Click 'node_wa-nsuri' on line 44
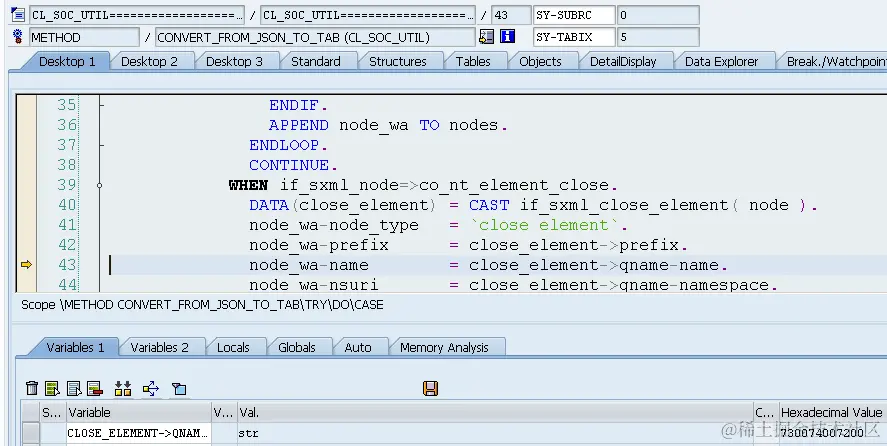887x446 pixels. click(x=313, y=285)
